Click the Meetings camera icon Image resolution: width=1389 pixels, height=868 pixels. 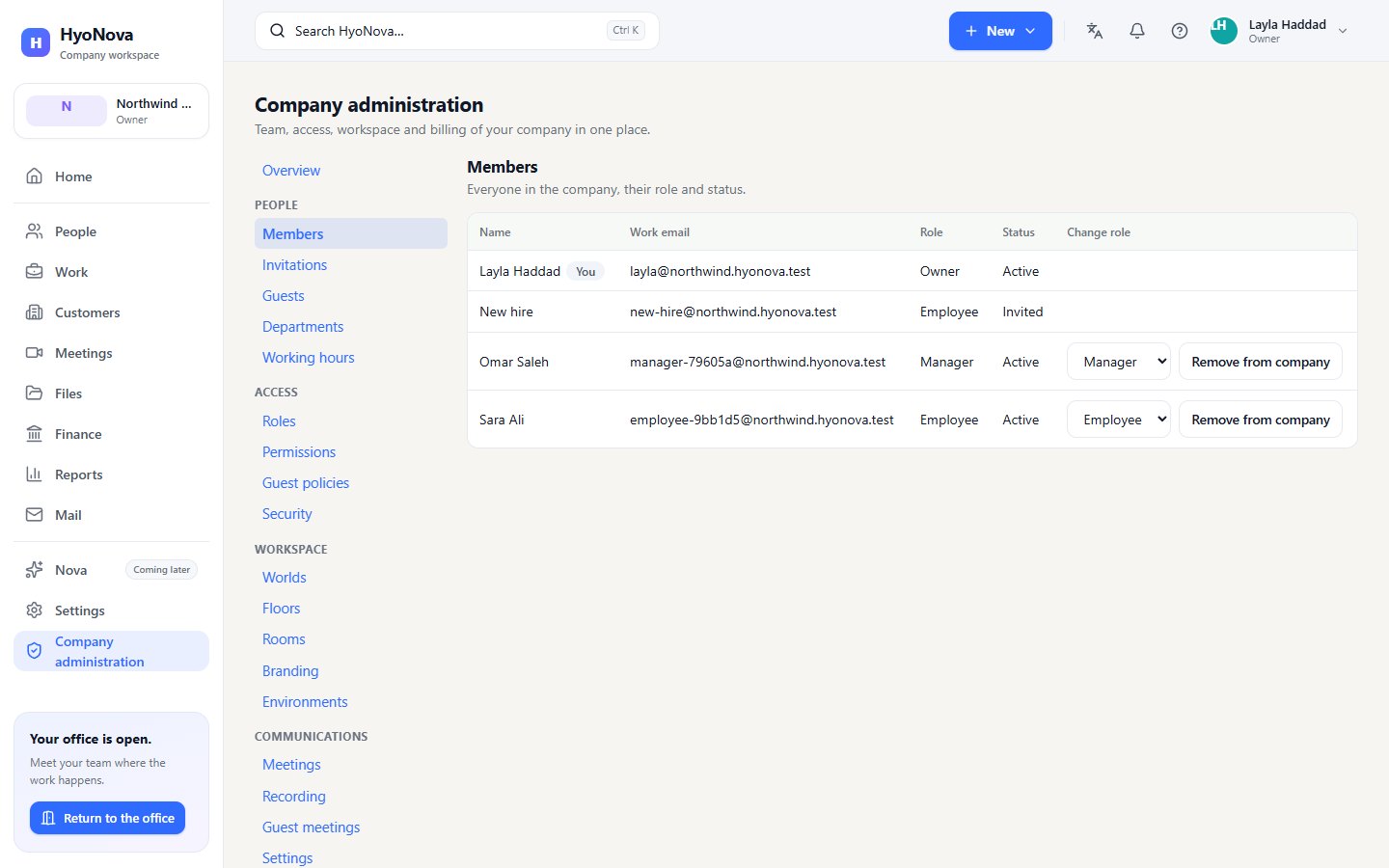coord(35,353)
